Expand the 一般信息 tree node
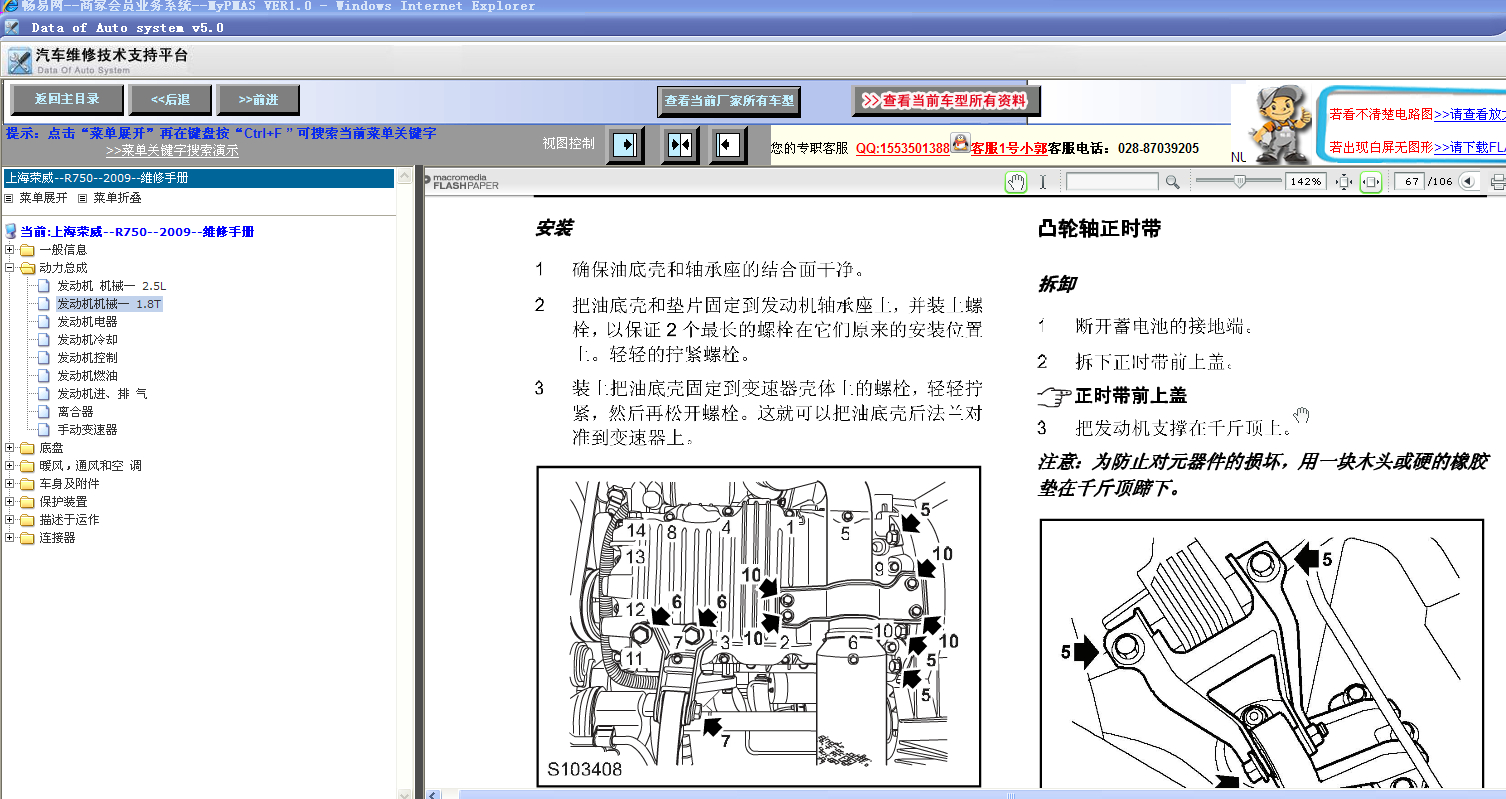This screenshot has height=799, width=1506. click(10, 250)
